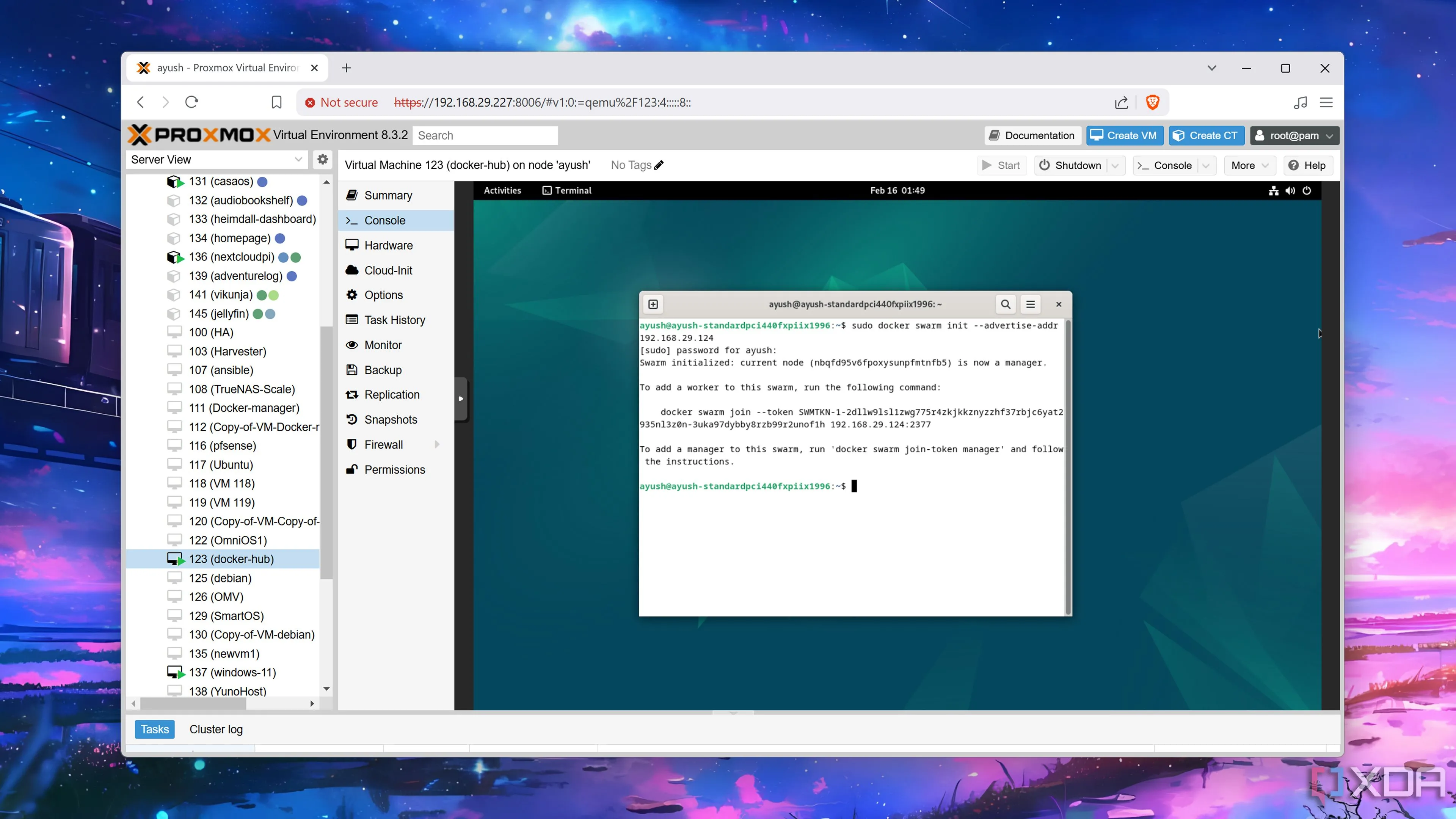Viewport: 1456px width, 819px height.
Task: Click the Brave shields lion icon
Action: 1153,102
